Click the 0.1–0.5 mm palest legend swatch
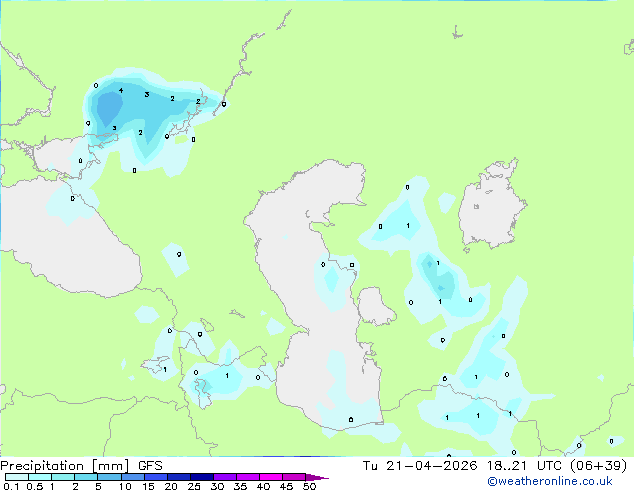 click(17, 477)
